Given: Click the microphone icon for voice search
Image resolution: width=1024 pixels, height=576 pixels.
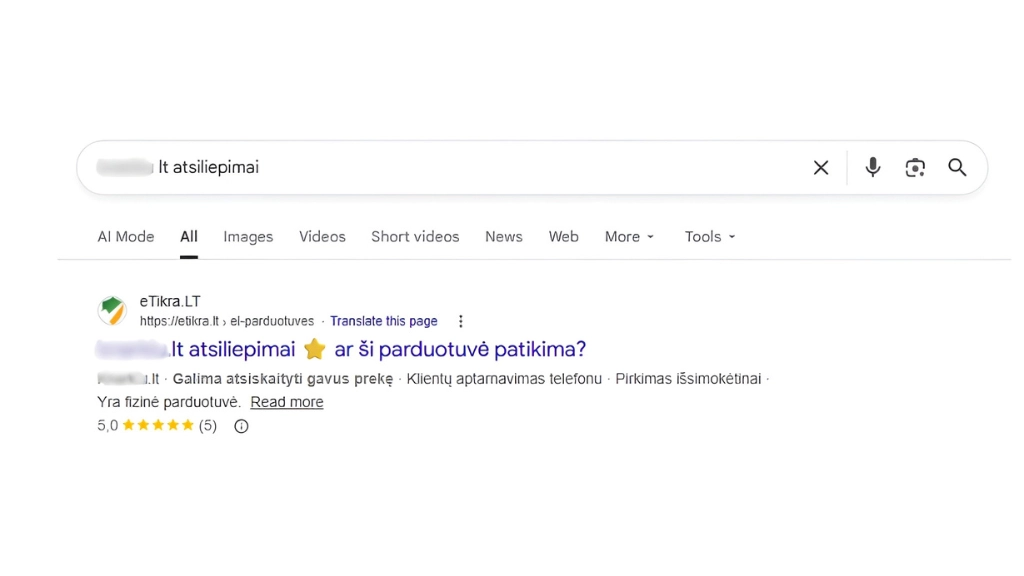Looking at the screenshot, I should 871,167.
